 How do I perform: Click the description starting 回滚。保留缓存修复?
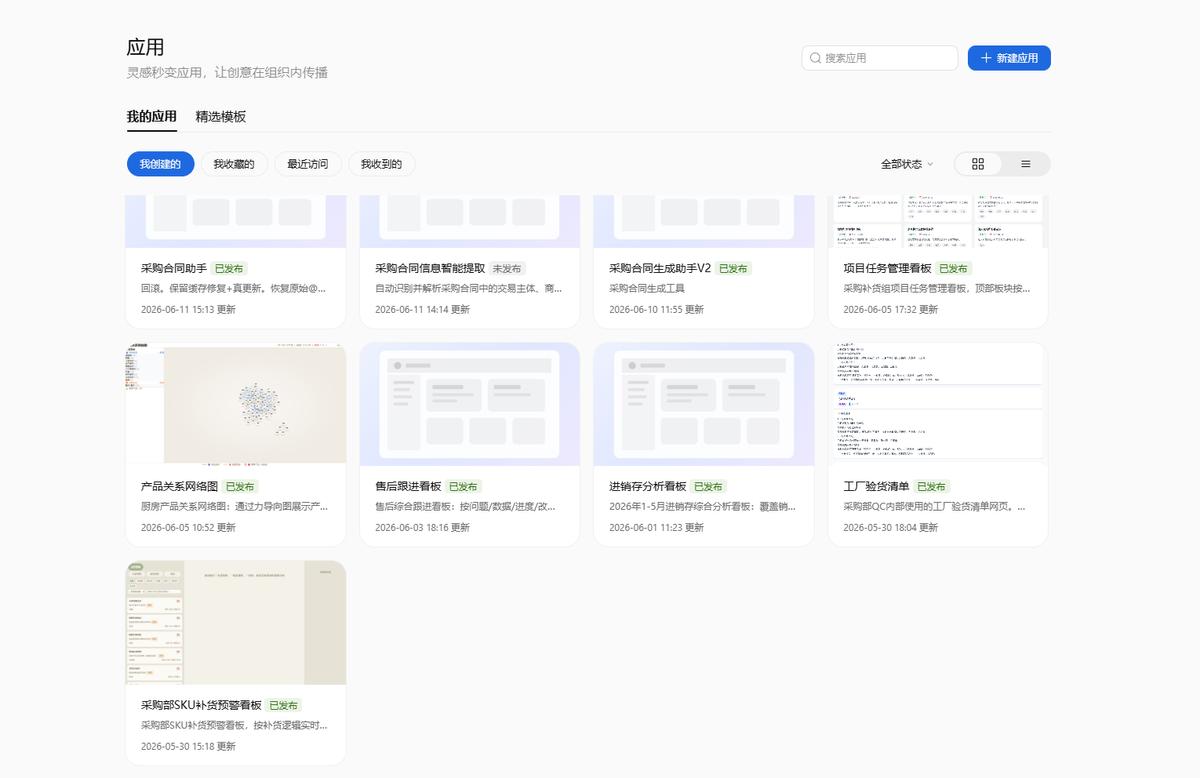[234, 289]
